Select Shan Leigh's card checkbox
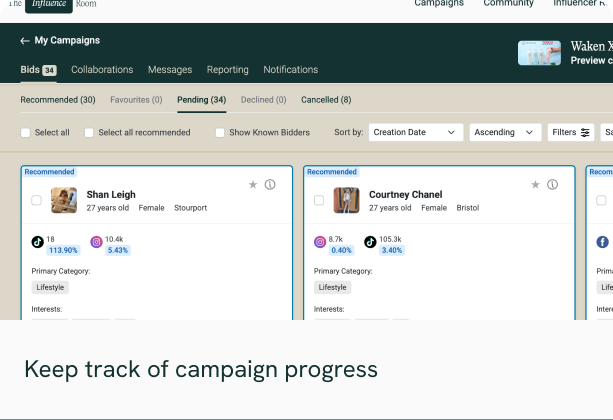The image size is (613, 420). [x=37, y=200]
